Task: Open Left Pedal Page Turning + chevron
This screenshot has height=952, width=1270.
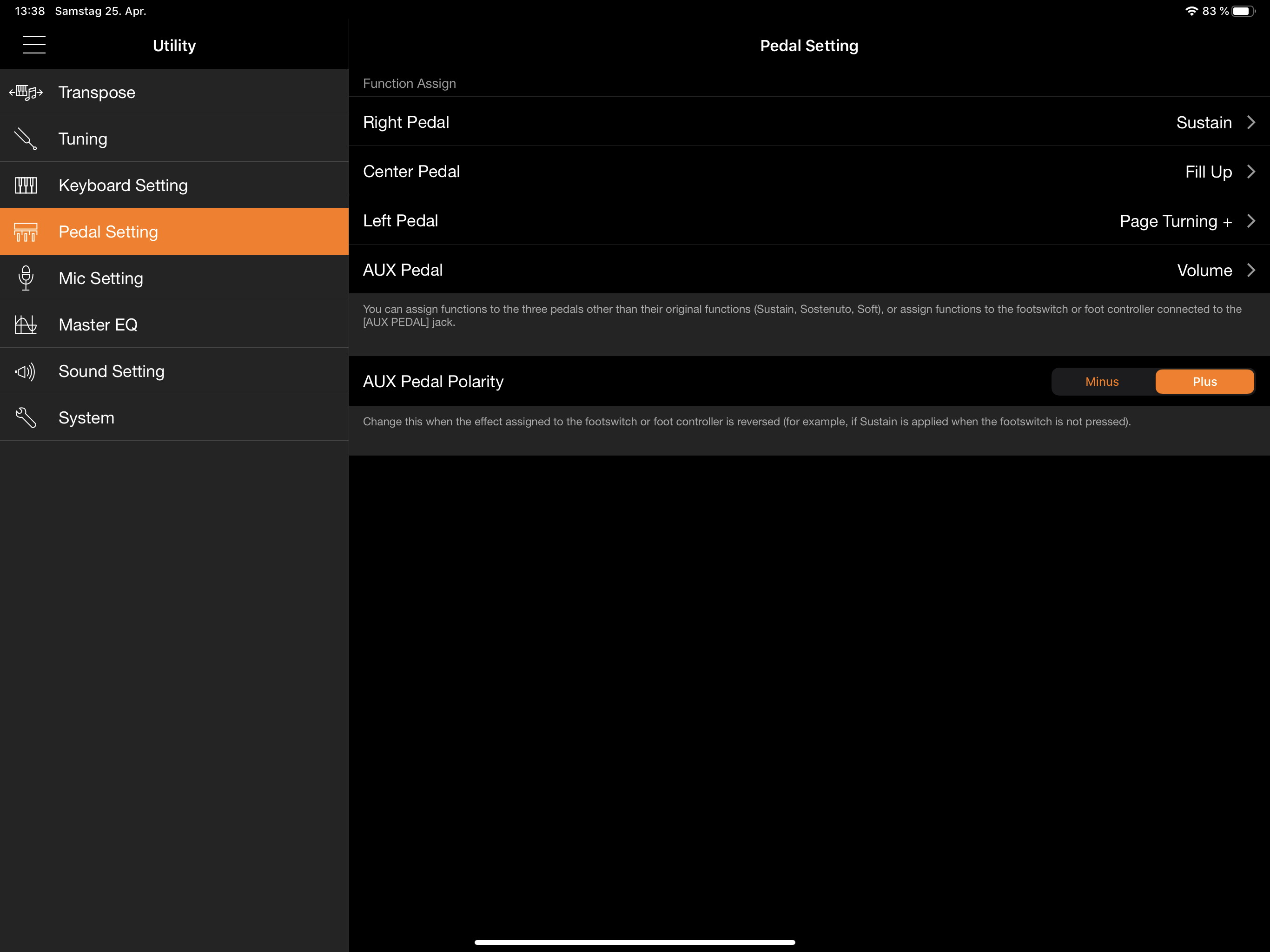Action: tap(1251, 221)
